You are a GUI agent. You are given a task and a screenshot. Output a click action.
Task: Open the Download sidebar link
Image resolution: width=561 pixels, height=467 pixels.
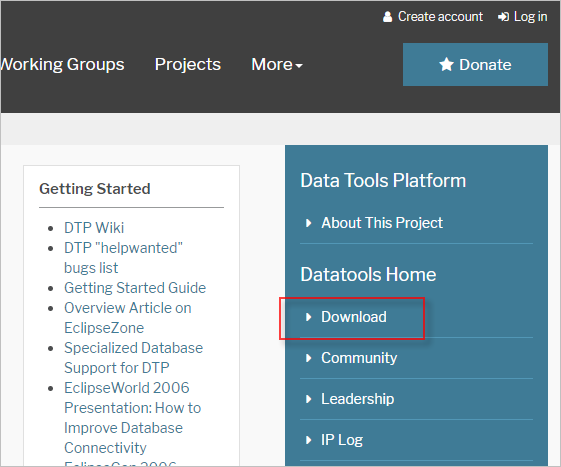pyautogui.click(x=353, y=317)
